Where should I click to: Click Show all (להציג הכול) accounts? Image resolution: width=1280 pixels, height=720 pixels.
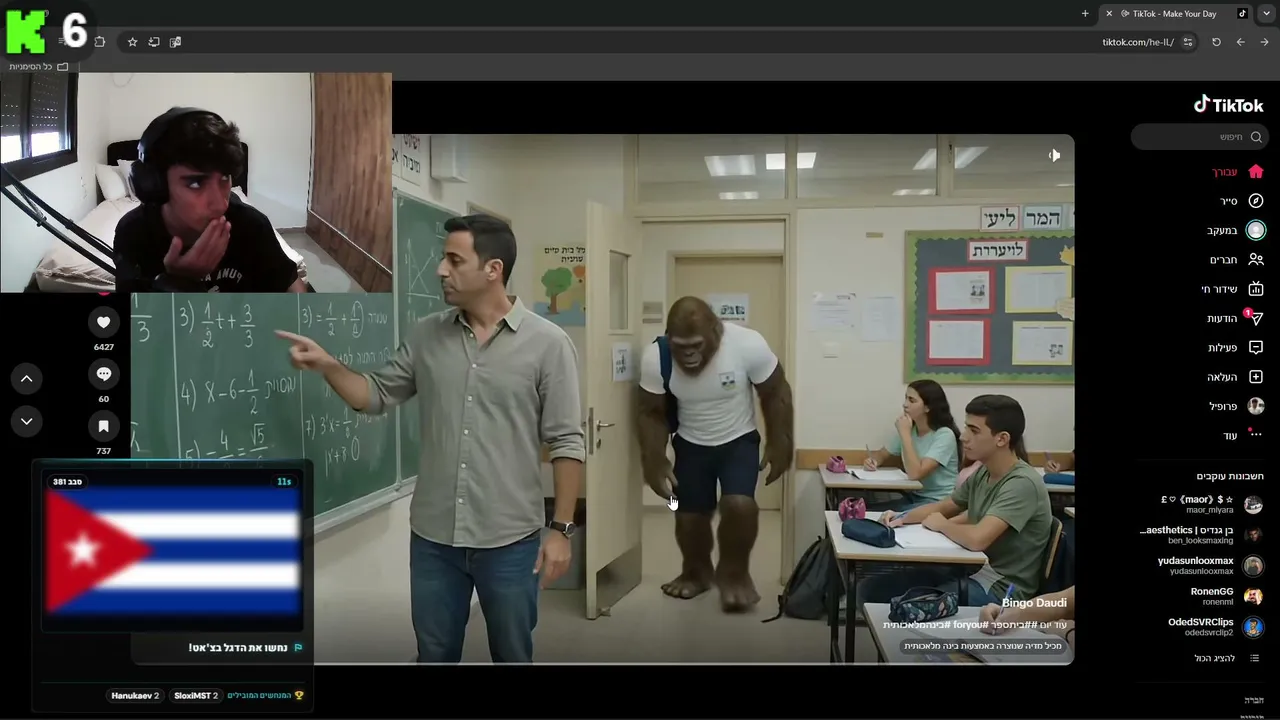(1227, 658)
